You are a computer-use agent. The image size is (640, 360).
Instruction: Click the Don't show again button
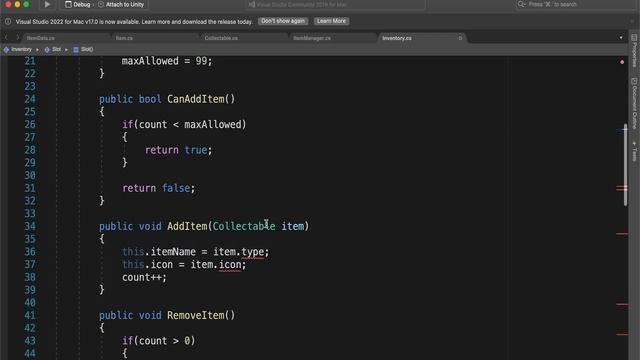click(x=283, y=21)
